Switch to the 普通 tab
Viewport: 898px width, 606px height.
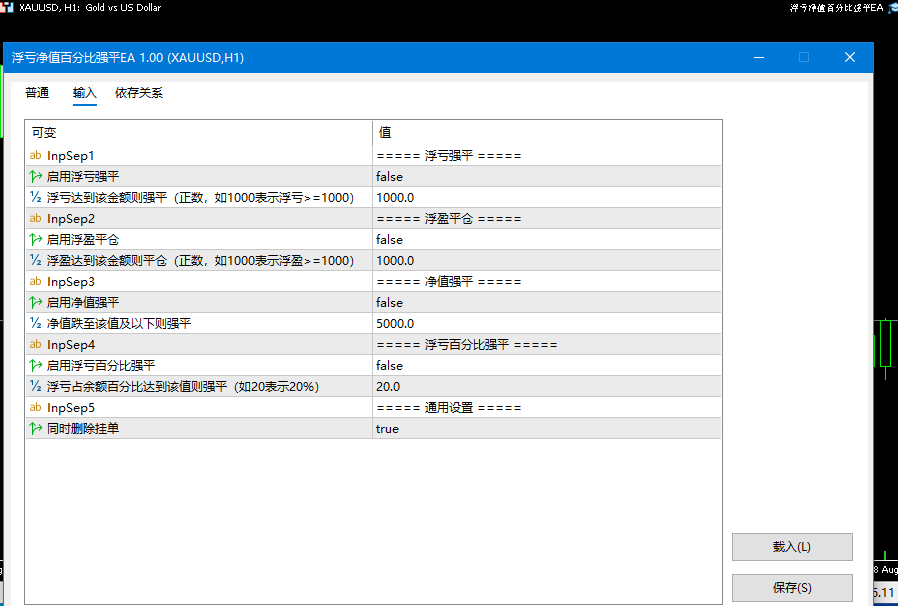pos(37,93)
